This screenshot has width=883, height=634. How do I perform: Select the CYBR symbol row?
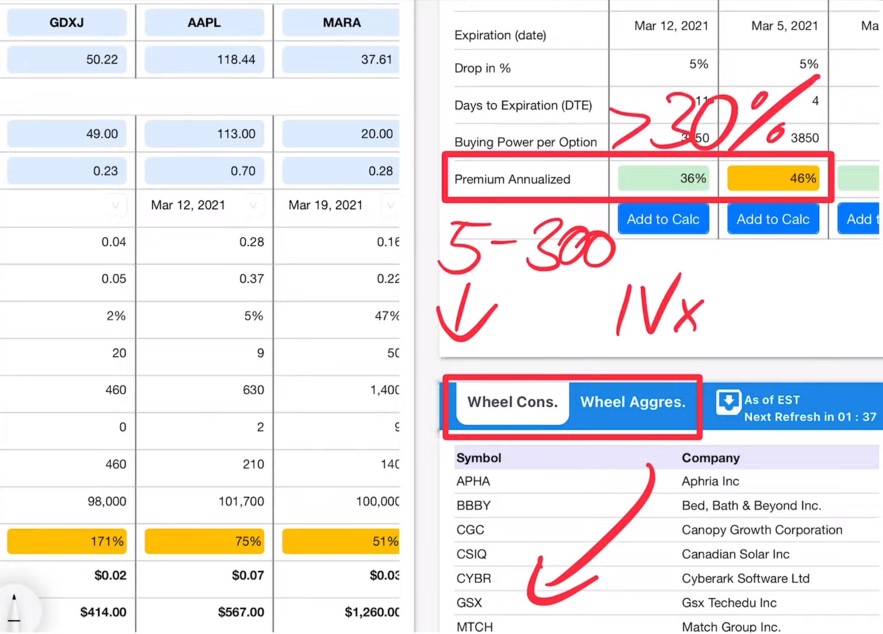point(474,578)
